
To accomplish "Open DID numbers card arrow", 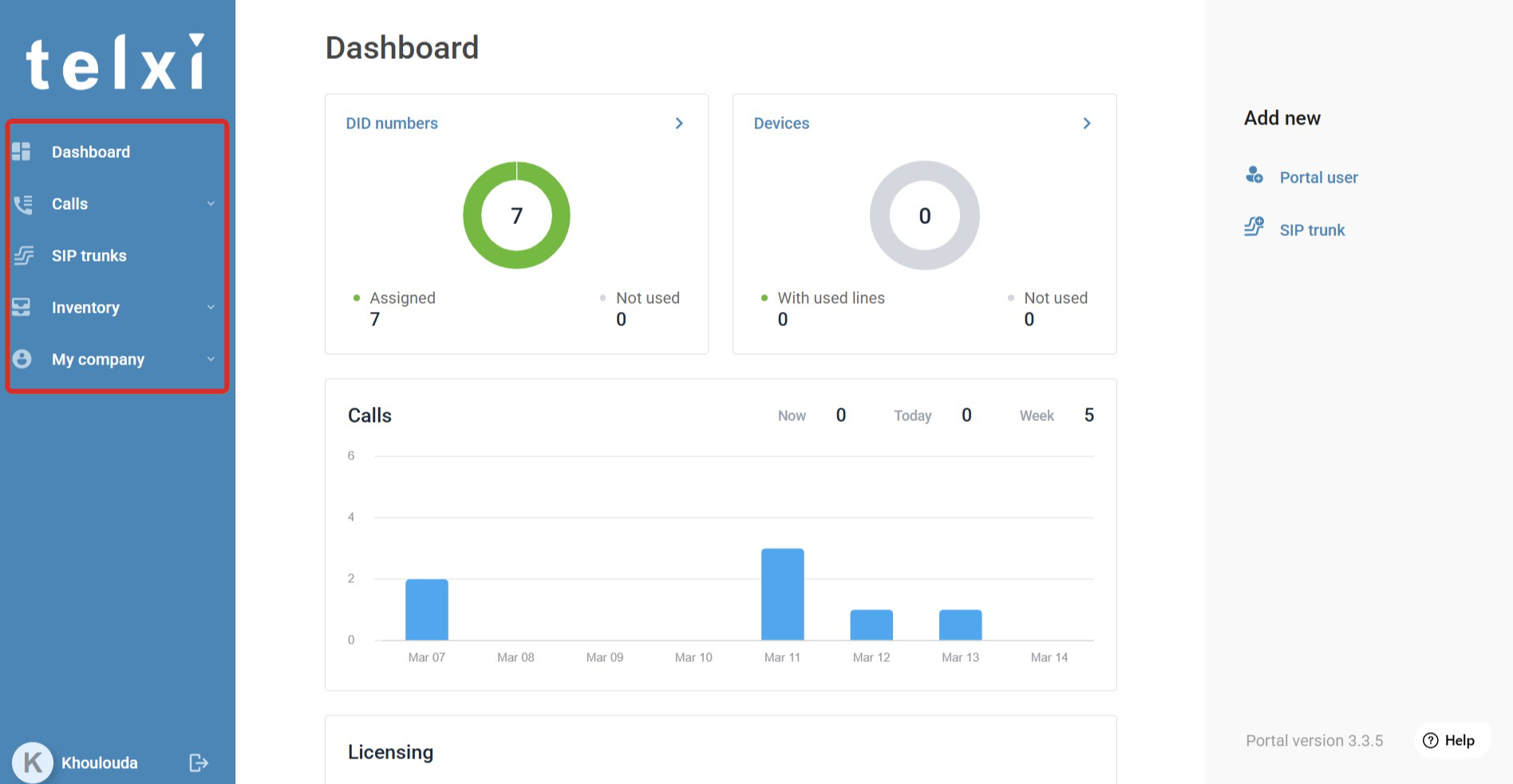I will click(x=679, y=124).
